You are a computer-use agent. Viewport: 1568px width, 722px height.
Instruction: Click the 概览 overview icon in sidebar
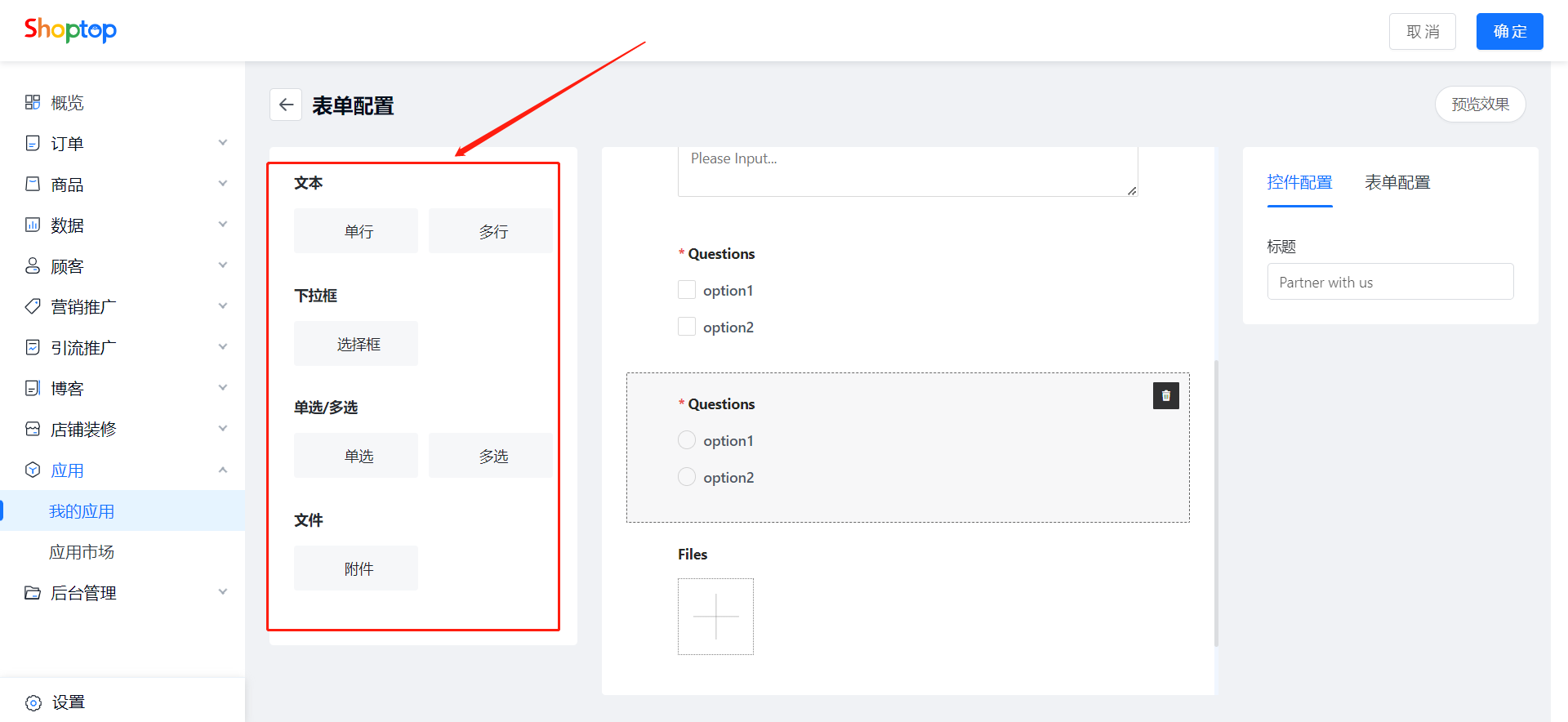click(33, 102)
